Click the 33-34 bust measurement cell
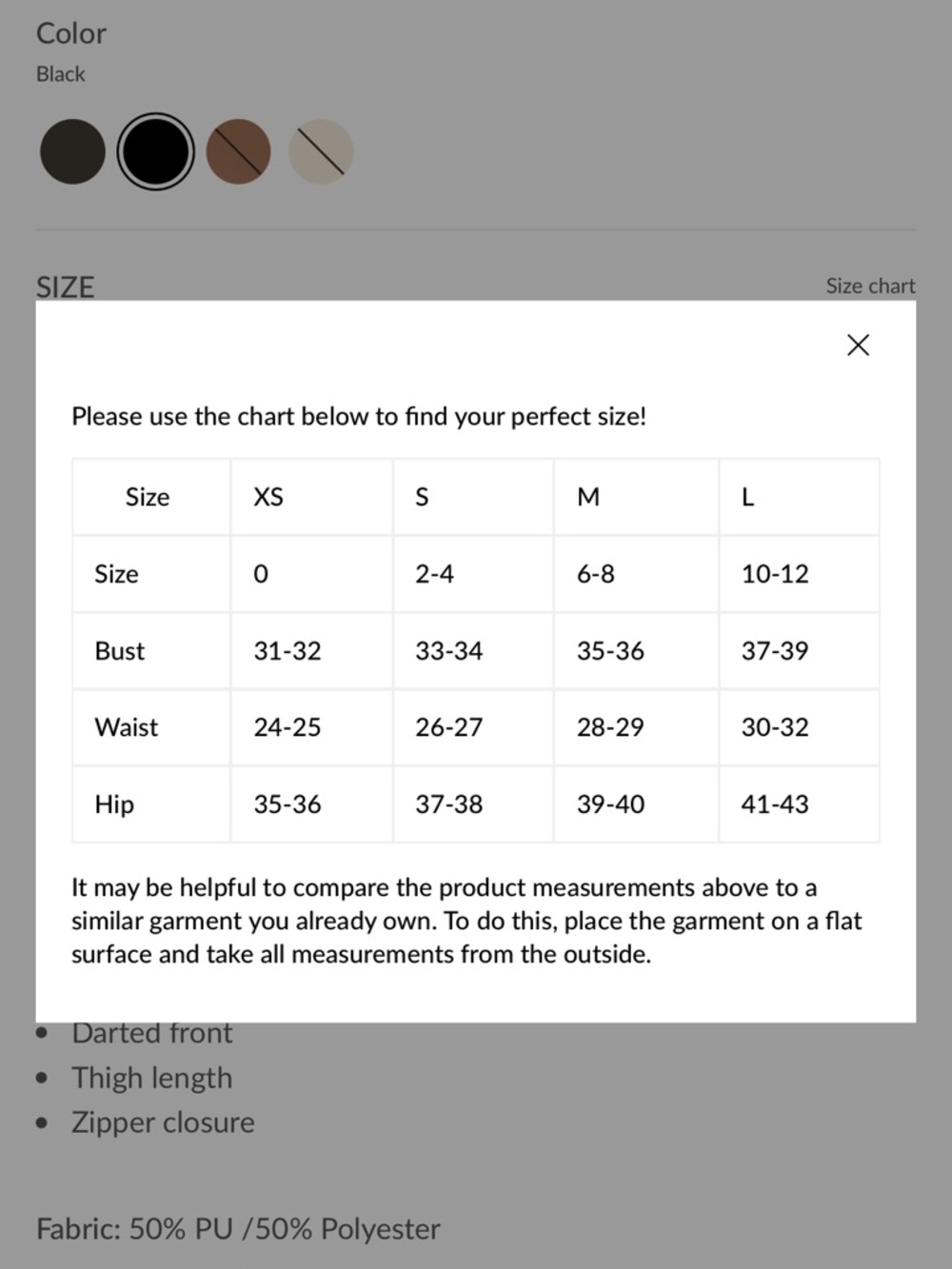Image resolution: width=952 pixels, height=1269 pixels. pyautogui.click(x=473, y=651)
